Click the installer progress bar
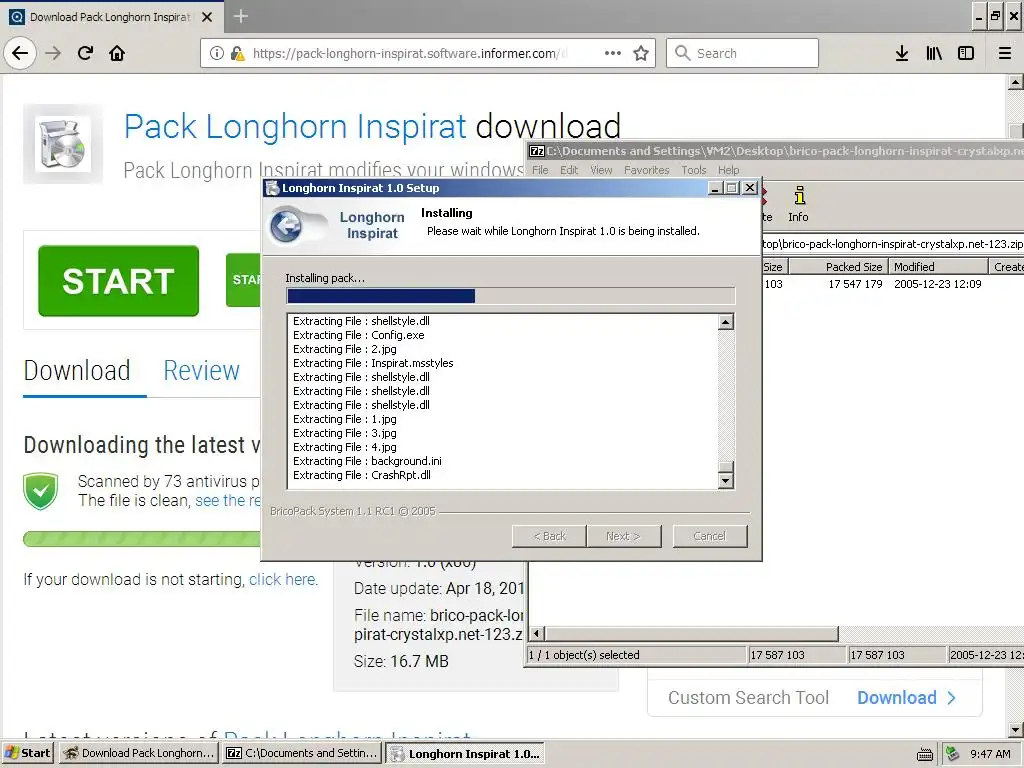This screenshot has height=768, width=1024. pyautogui.click(x=511, y=296)
